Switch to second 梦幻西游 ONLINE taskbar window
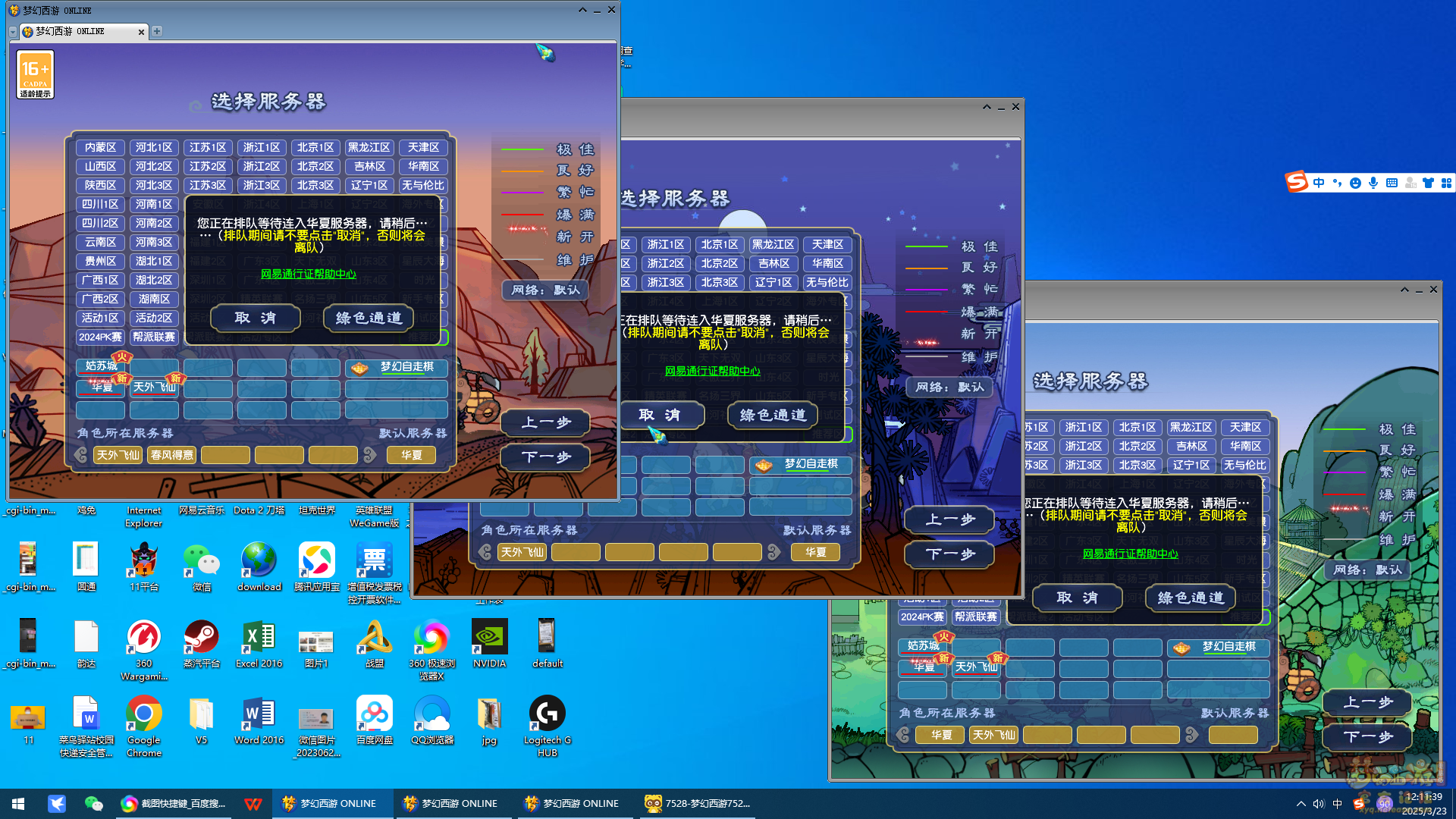 click(453, 803)
